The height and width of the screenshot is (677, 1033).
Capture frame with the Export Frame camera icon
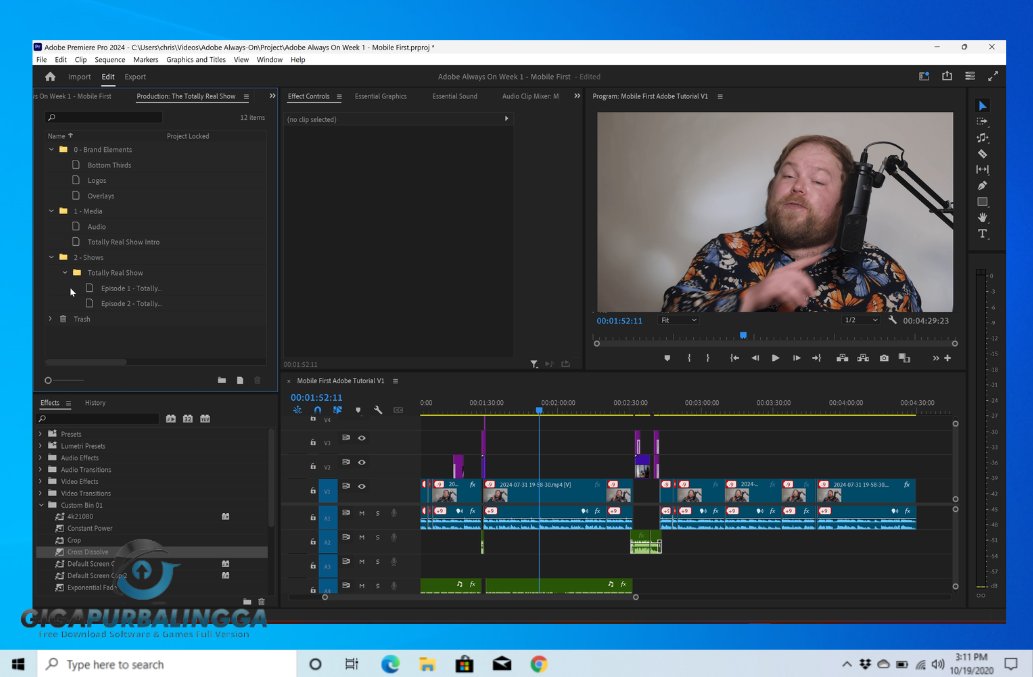tap(885, 356)
